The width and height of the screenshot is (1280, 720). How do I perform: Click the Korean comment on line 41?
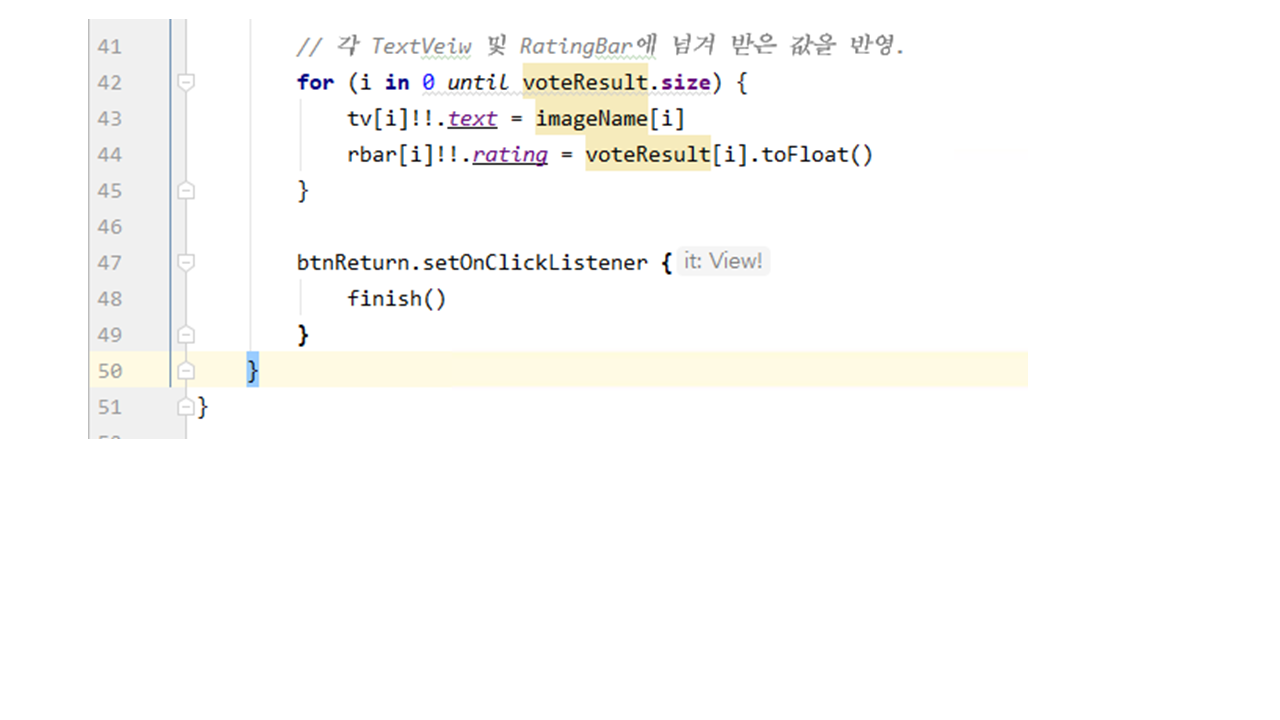[x=600, y=46]
